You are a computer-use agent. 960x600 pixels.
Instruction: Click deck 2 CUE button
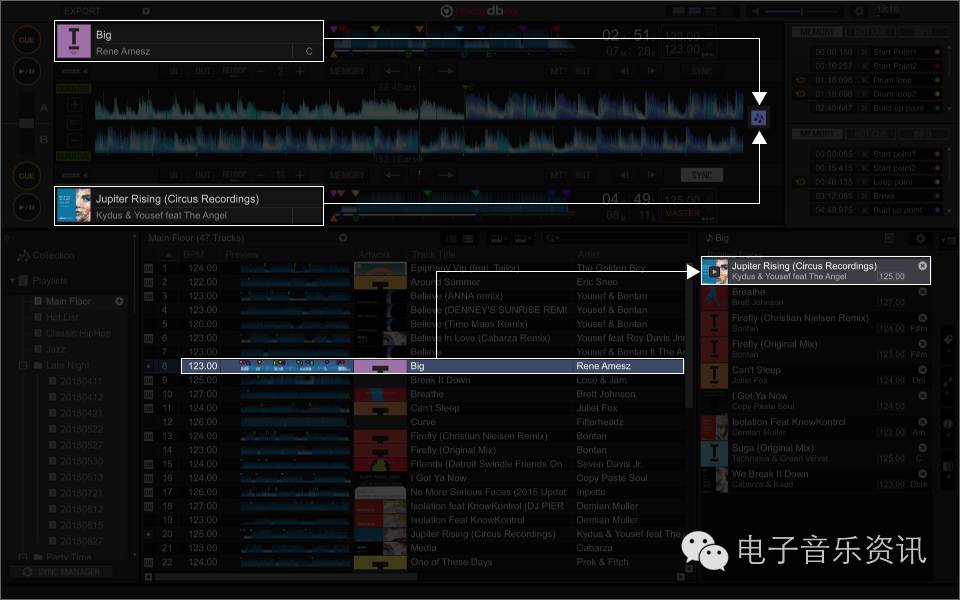pyautogui.click(x=26, y=176)
